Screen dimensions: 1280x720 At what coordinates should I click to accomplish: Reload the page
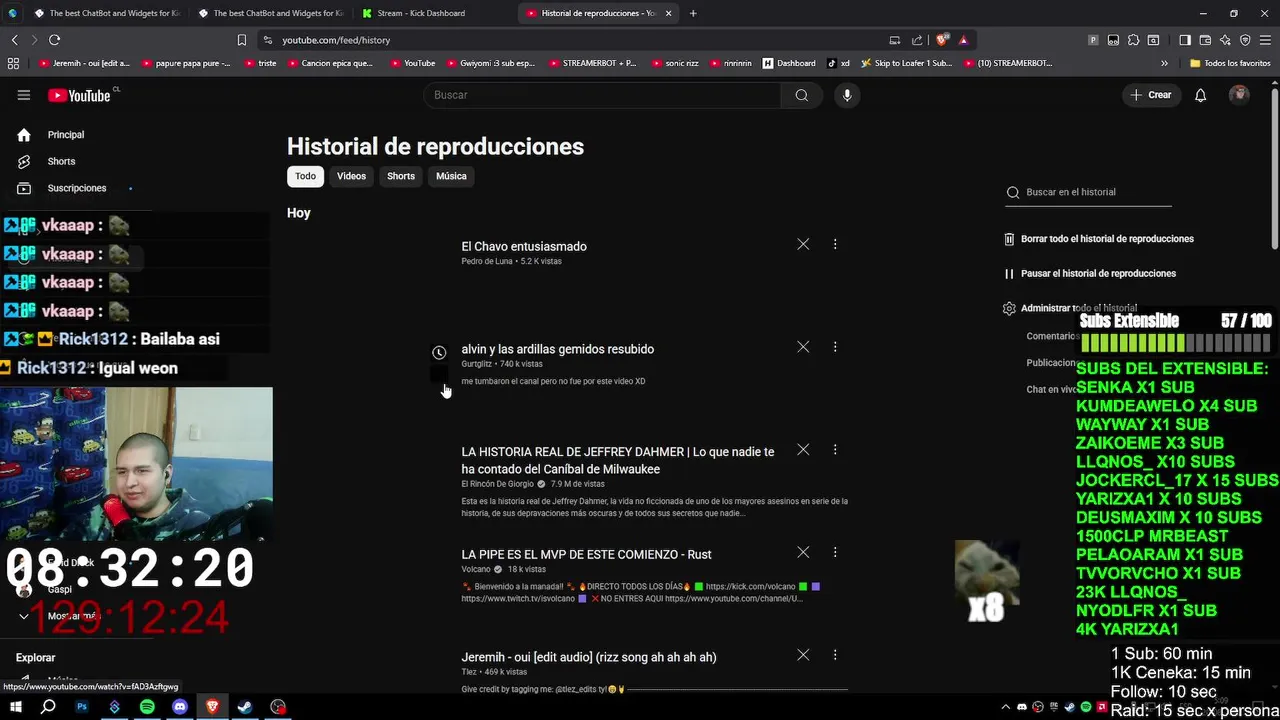(54, 40)
